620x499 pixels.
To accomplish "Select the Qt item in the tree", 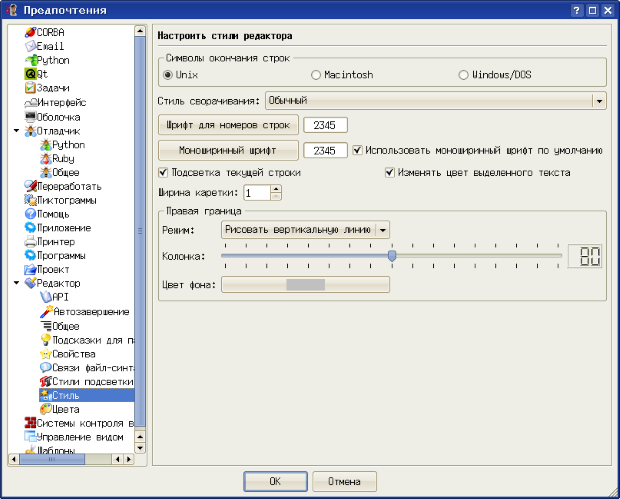I will tap(43, 74).
